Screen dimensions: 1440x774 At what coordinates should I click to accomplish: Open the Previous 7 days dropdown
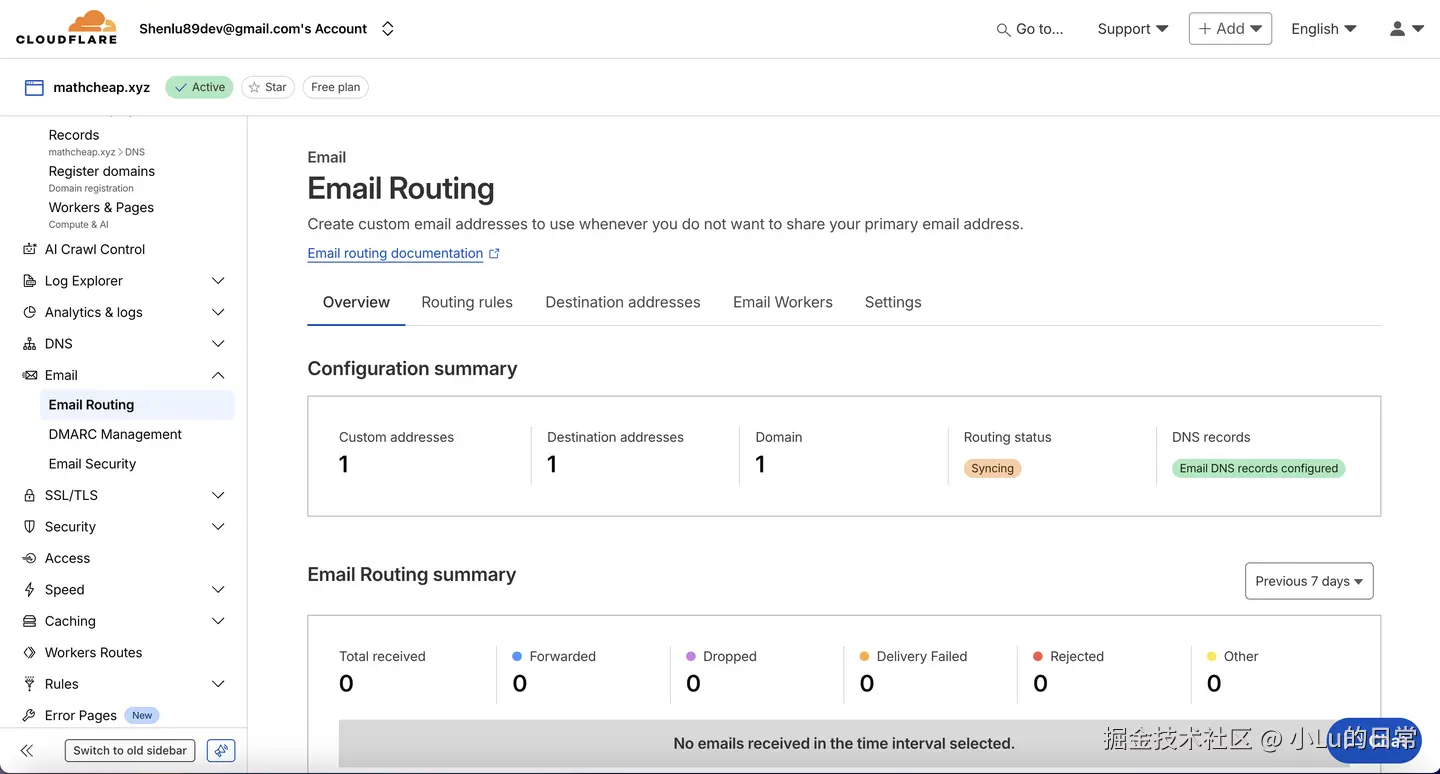coord(1308,581)
